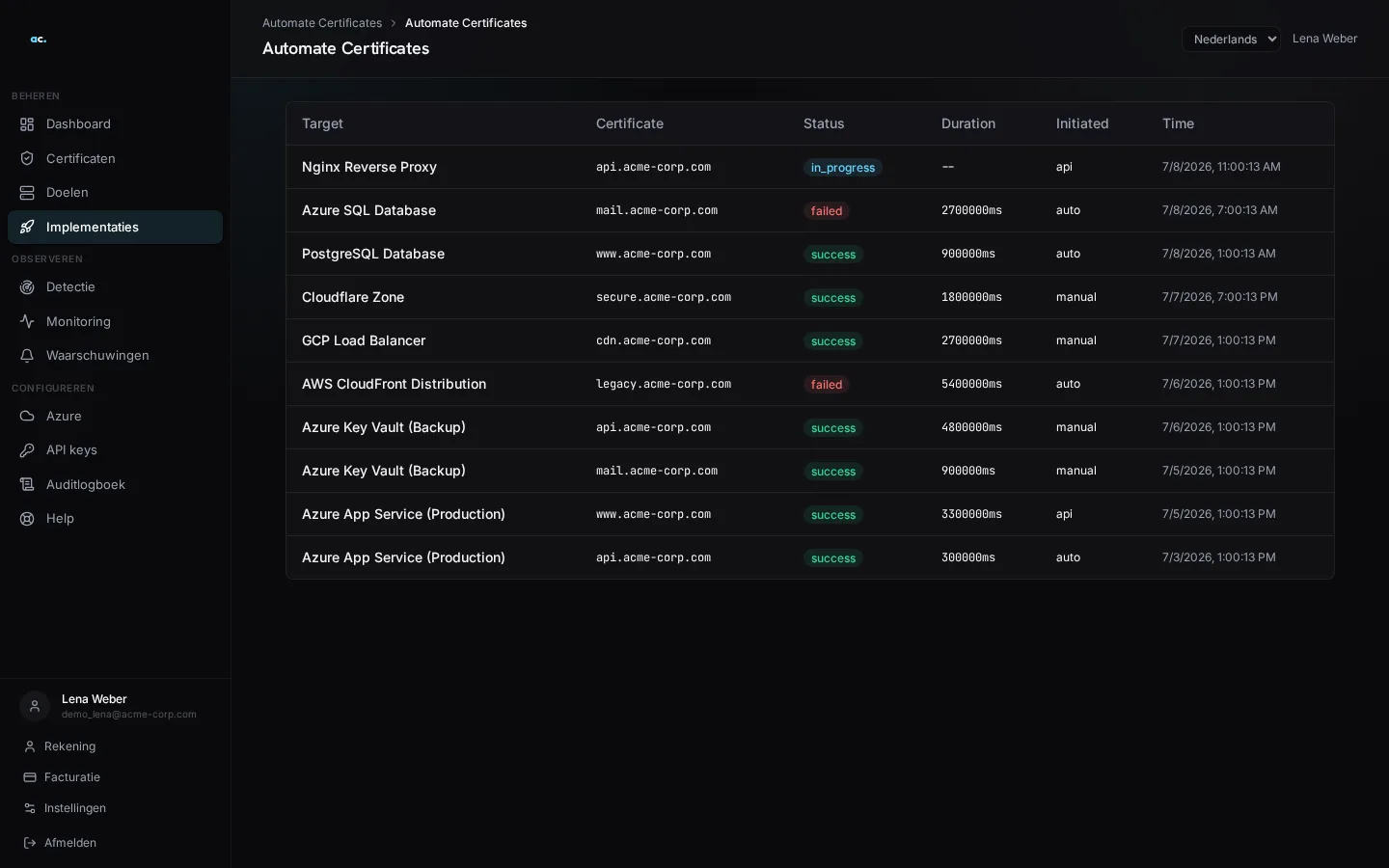Click the Waarschuwingen bell icon
This screenshot has width=1389, height=868.
tap(27, 356)
